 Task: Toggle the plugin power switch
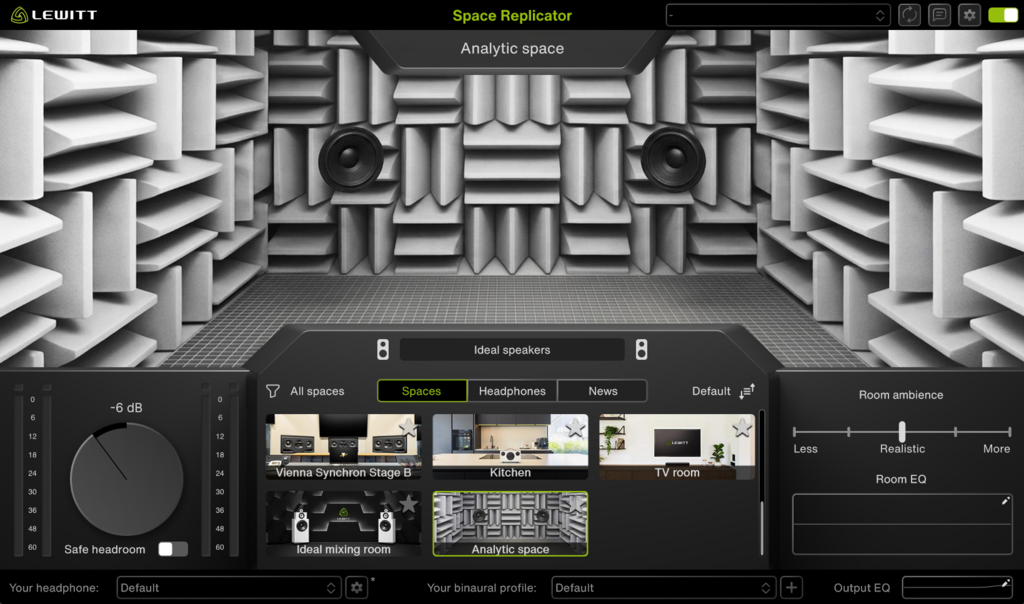click(1003, 15)
